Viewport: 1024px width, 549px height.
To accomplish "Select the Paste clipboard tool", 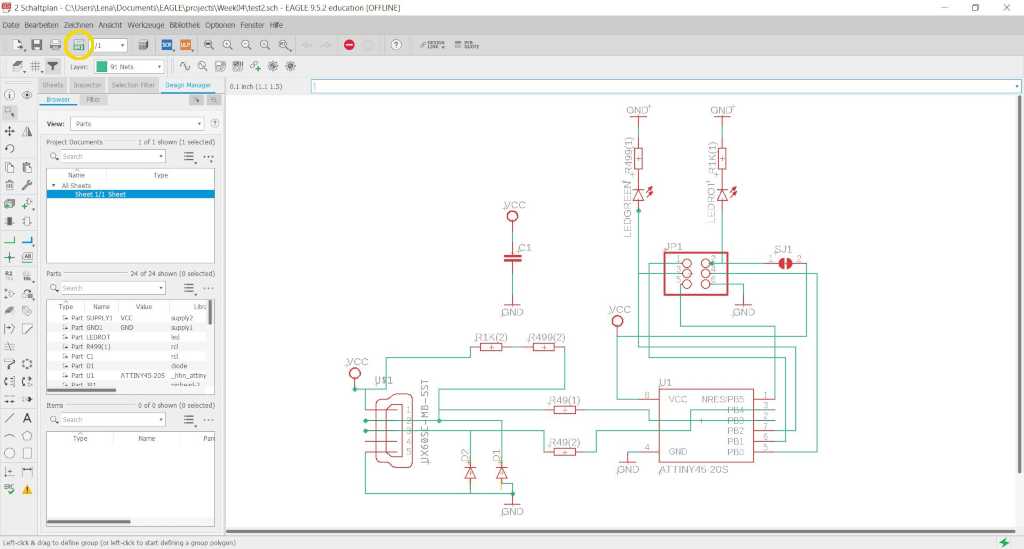I will point(27,168).
